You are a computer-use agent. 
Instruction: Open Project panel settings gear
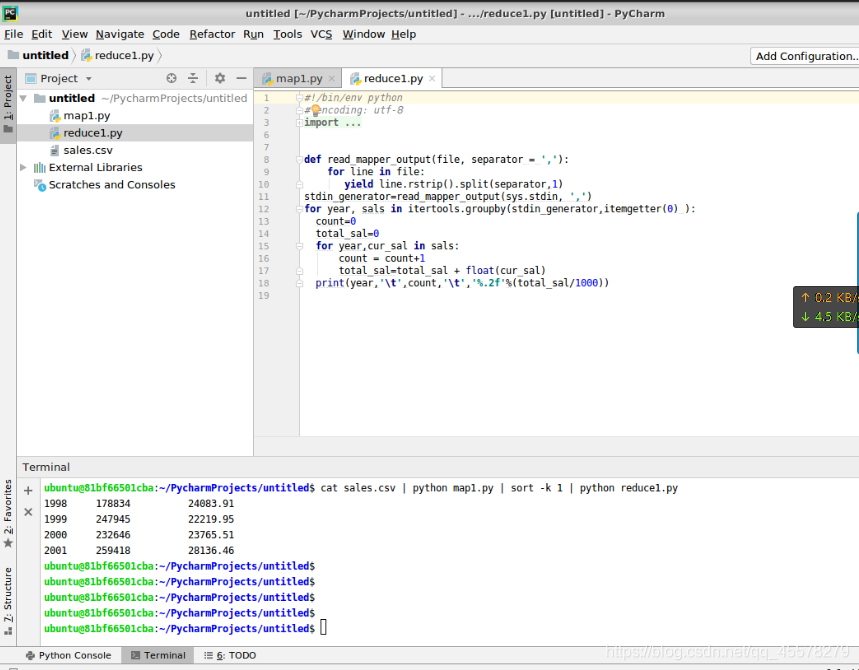pos(220,78)
